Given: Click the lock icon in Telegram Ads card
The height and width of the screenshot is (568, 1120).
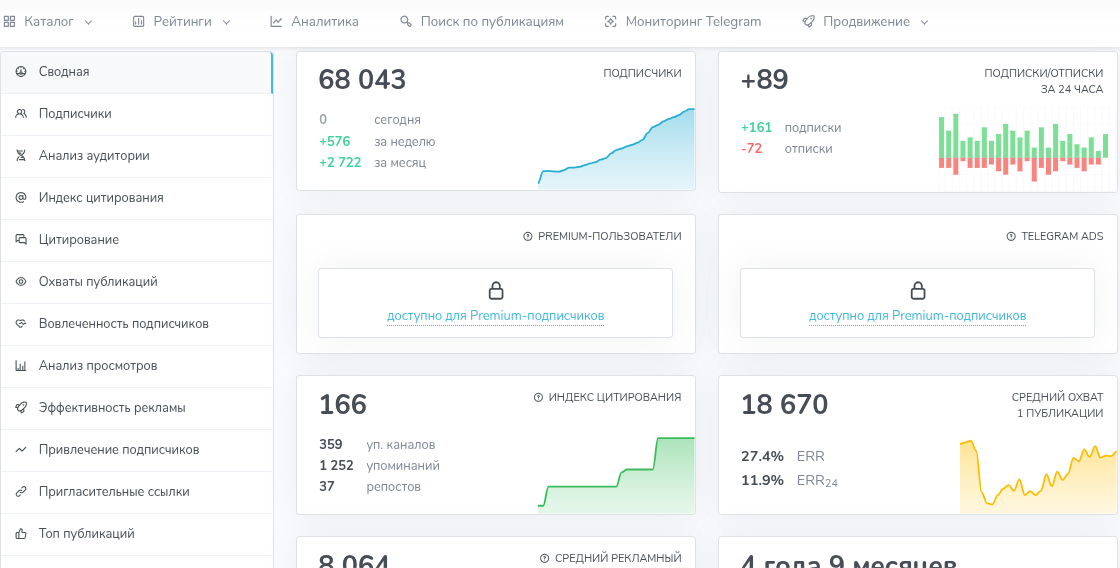Looking at the screenshot, I should pyautogui.click(x=917, y=291).
